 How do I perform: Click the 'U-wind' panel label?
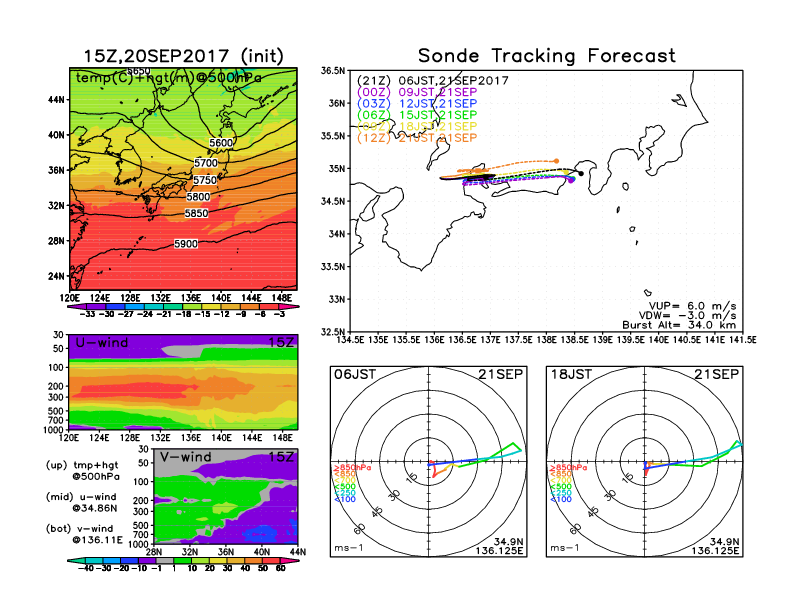pyautogui.click(x=102, y=342)
